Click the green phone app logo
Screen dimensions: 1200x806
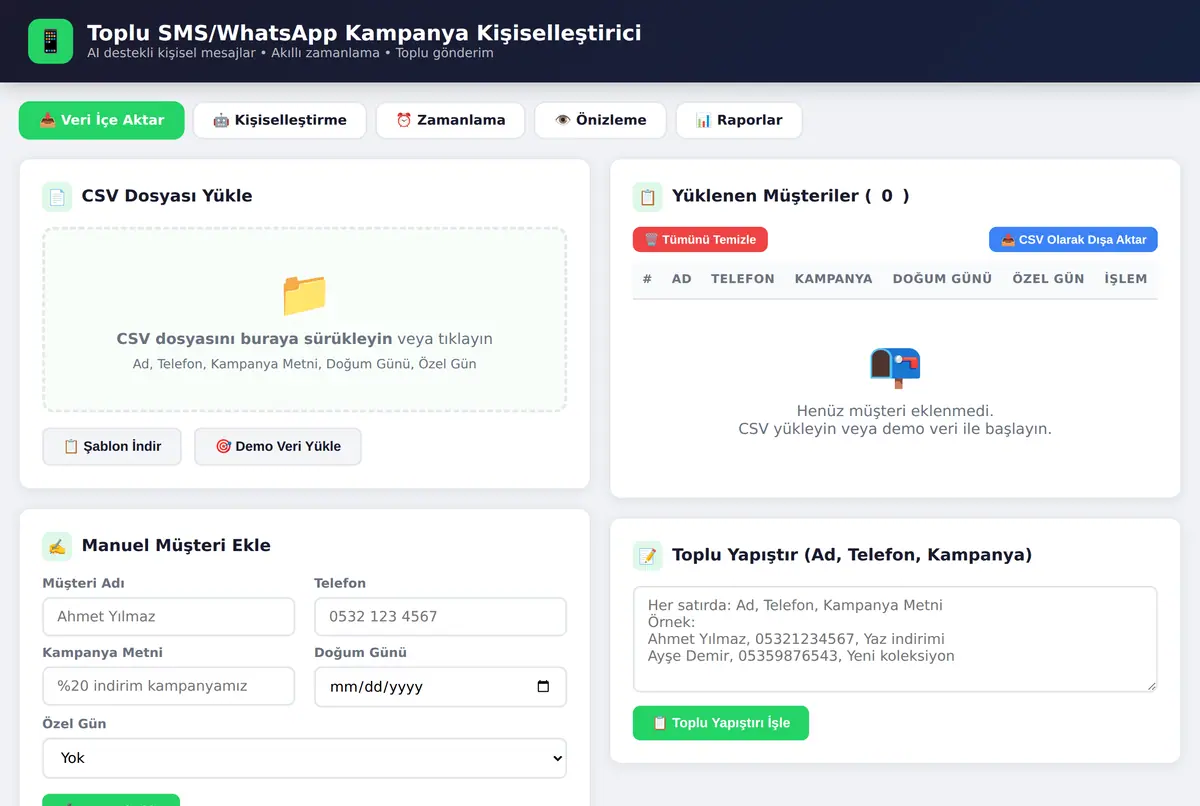coord(50,41)
